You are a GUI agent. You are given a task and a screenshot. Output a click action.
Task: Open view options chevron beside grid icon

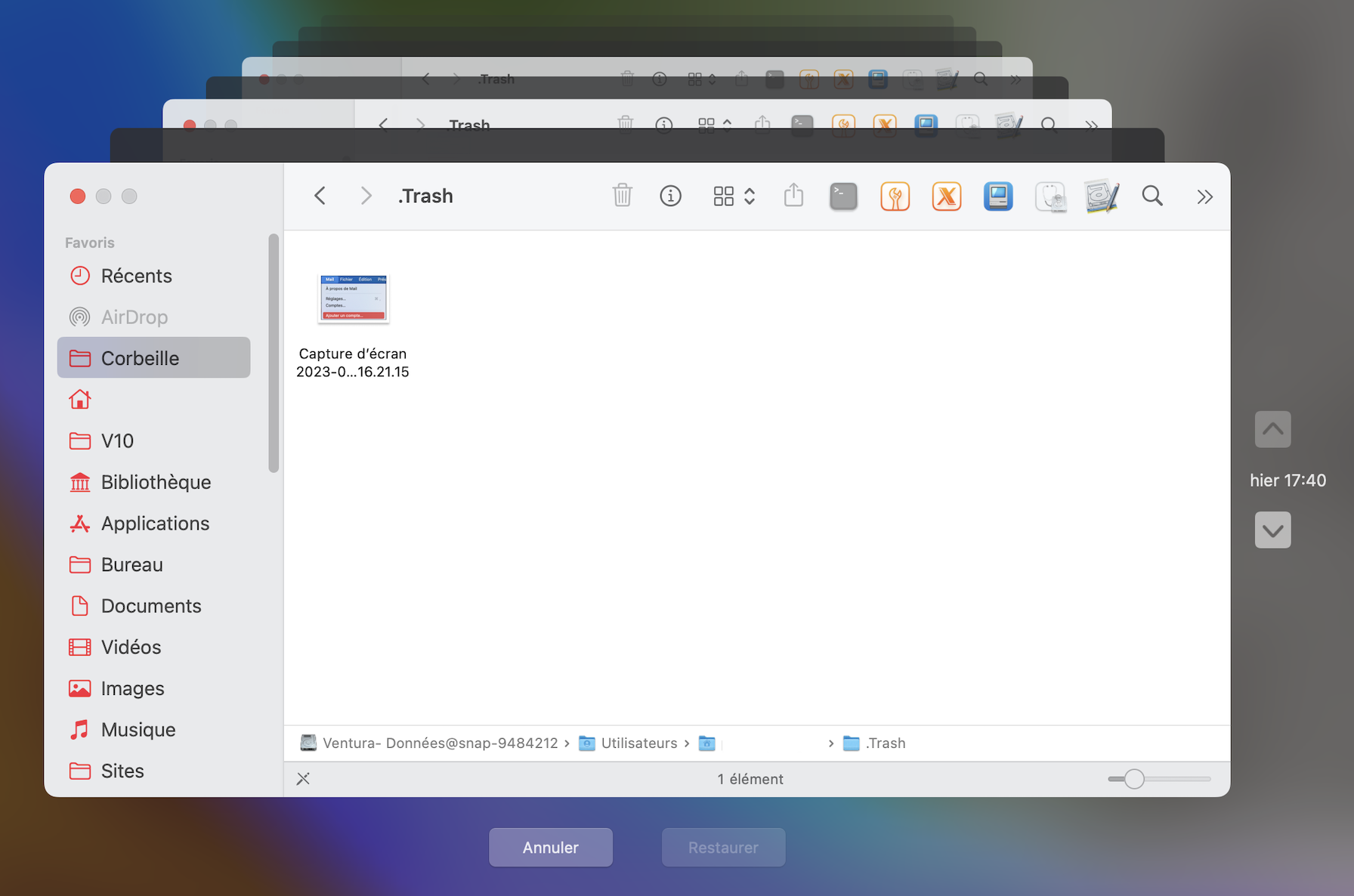tap(750, 196)
